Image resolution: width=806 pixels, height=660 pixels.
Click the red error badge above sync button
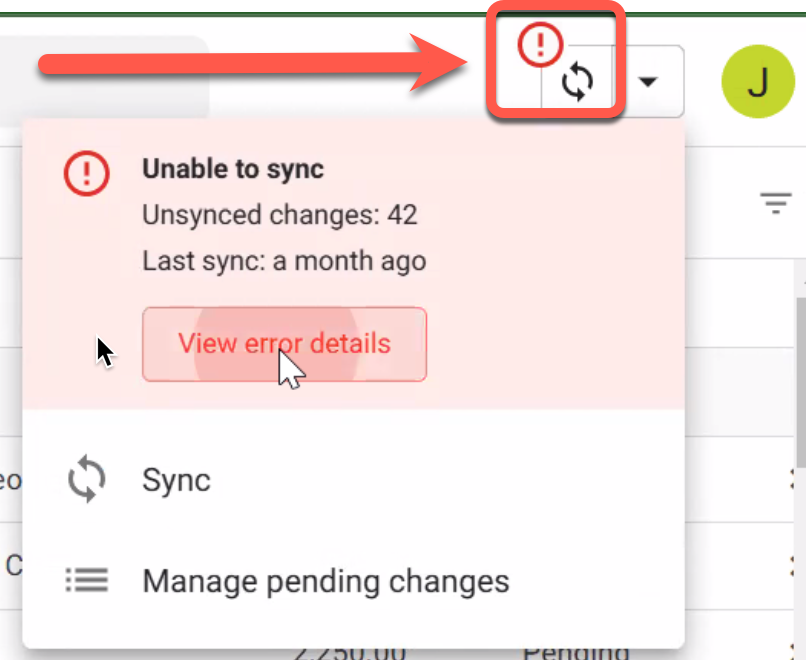(x=540, y=45)
